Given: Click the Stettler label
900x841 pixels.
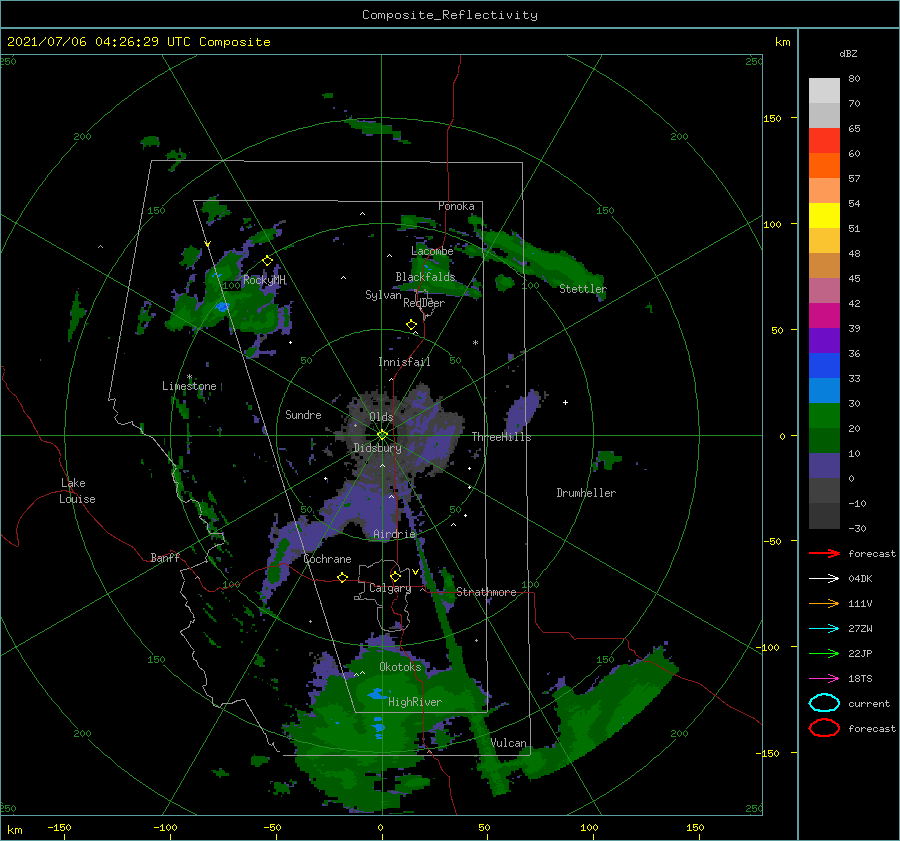Looking at the screenshot, I should [583, 289].
